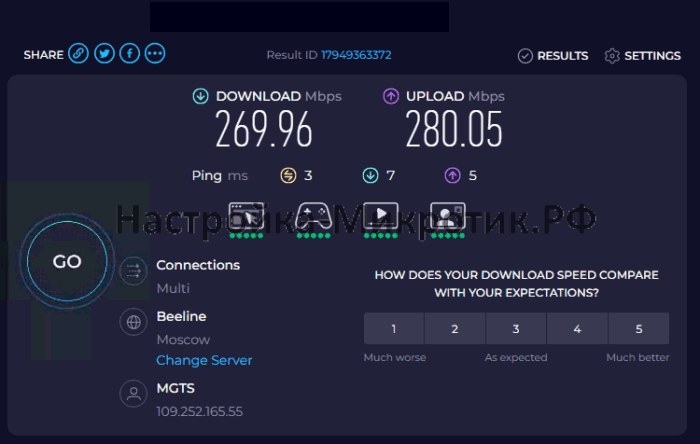Viewport: 700px width, 444px height.
Task: Share result on Twitter
Action: click(x=104, y=54)
